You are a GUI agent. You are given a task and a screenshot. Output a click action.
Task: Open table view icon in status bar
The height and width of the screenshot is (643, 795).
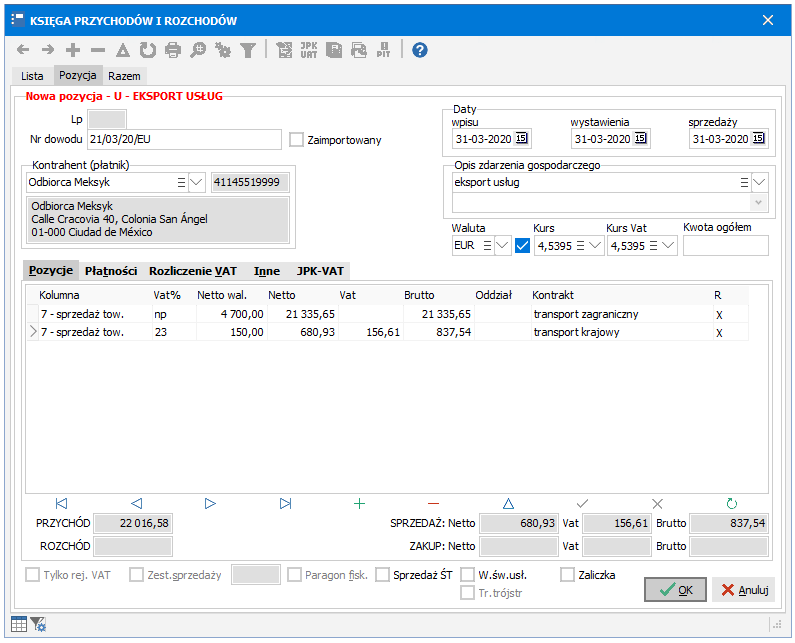[x=19, y=624]
